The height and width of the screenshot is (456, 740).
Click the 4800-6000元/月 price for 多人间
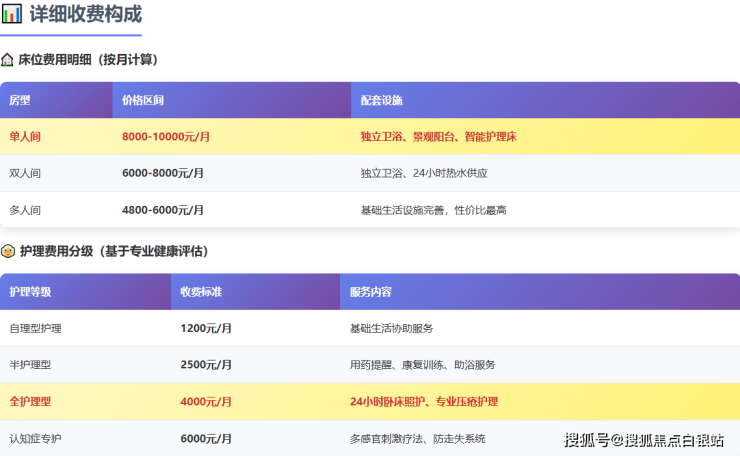point(163,210)
